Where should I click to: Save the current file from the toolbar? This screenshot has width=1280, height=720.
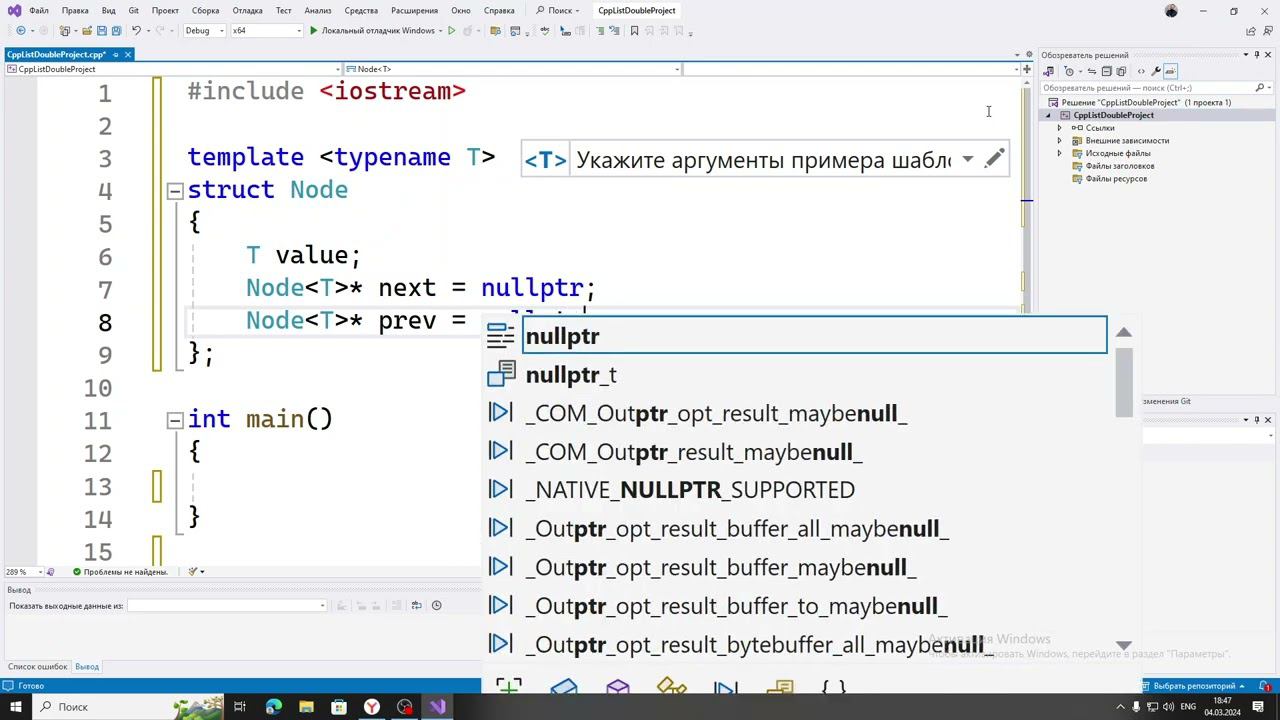[103, 31]
